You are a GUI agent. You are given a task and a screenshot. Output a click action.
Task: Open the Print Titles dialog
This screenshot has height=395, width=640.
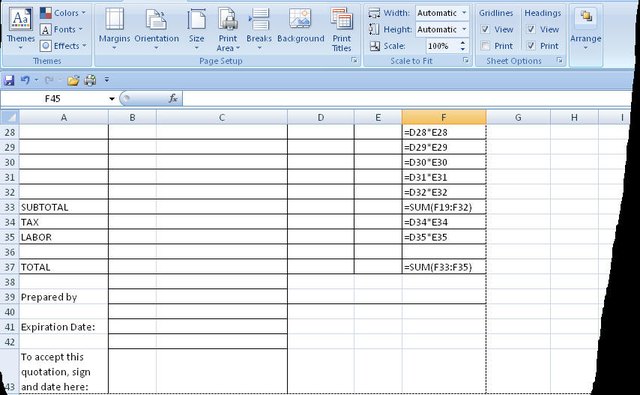342,29
